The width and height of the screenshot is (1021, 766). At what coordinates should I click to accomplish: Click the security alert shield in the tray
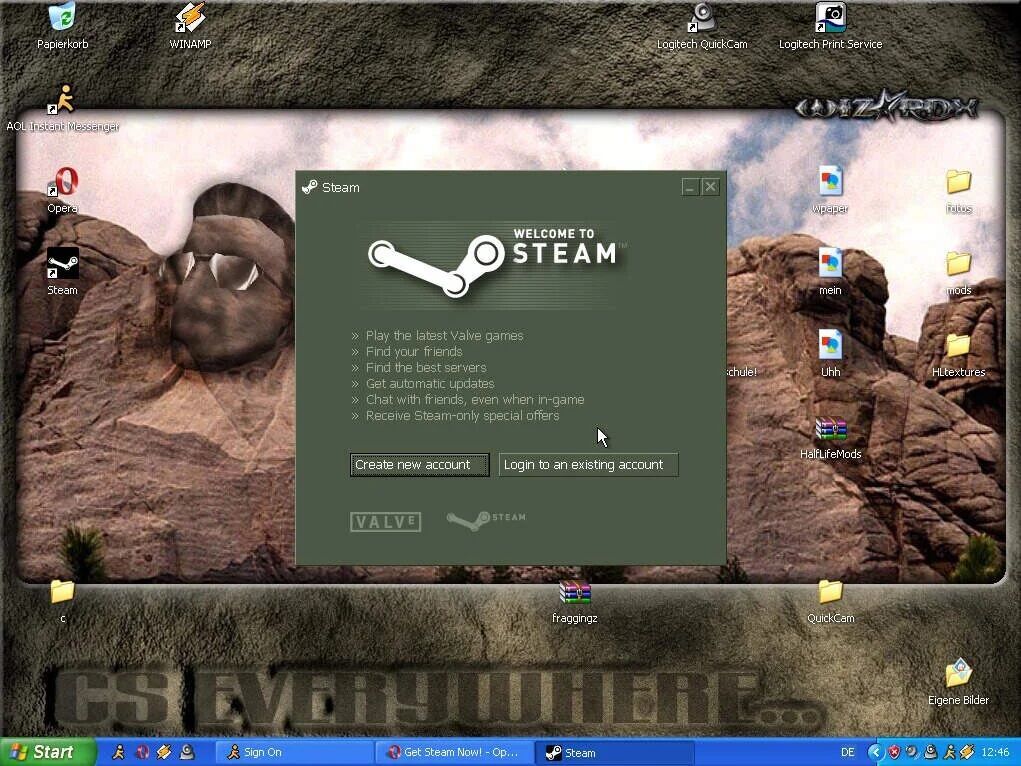tap(893, 751)
